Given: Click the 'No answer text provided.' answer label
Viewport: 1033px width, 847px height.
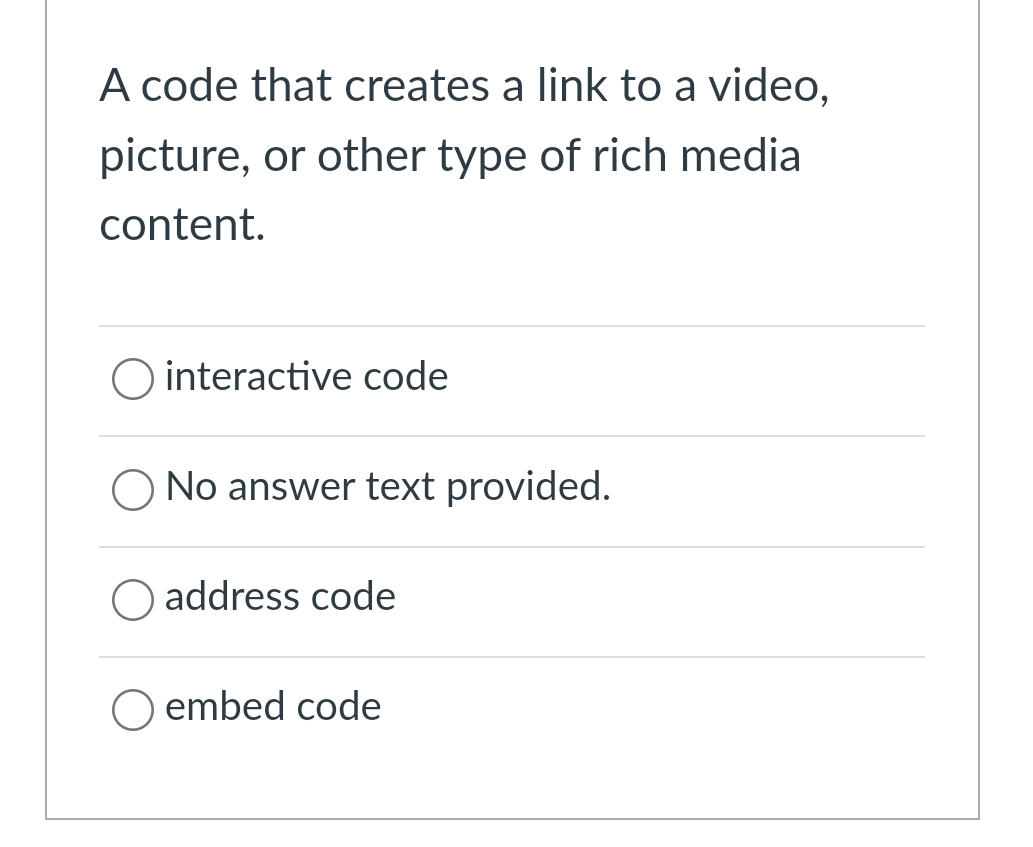Looking at the screenshot, I should [x=388, y=488].
